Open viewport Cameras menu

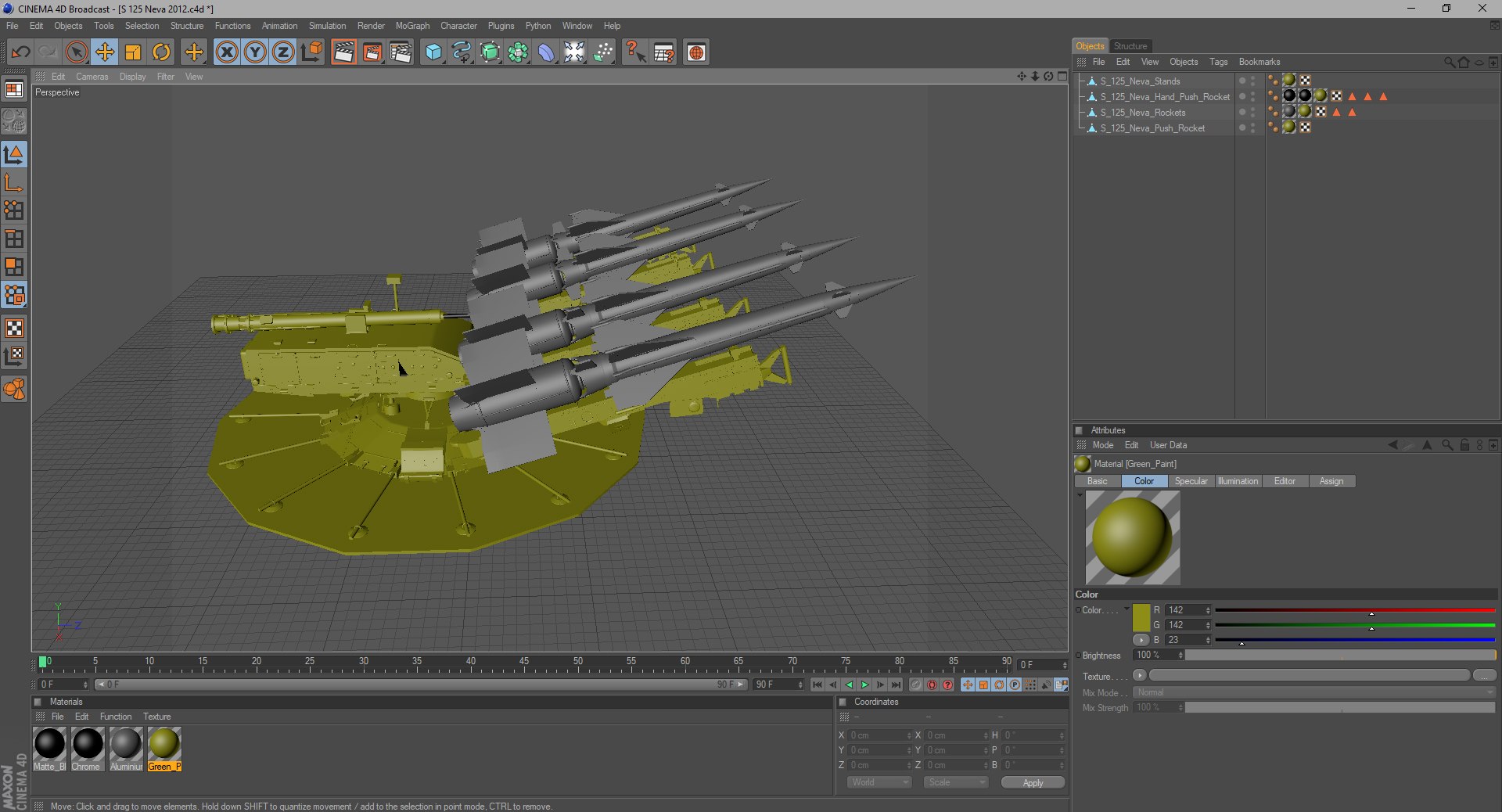coord(92,77)
